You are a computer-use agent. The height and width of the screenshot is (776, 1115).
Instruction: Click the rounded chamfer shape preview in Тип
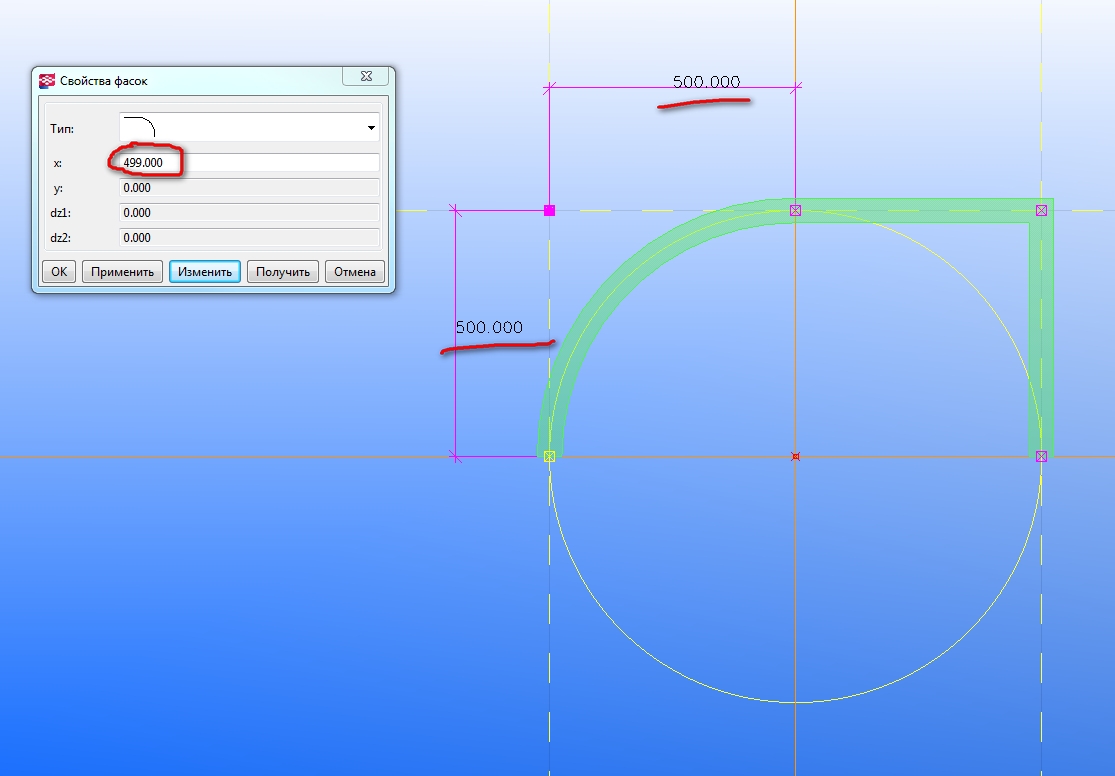[x=140, y=127]
